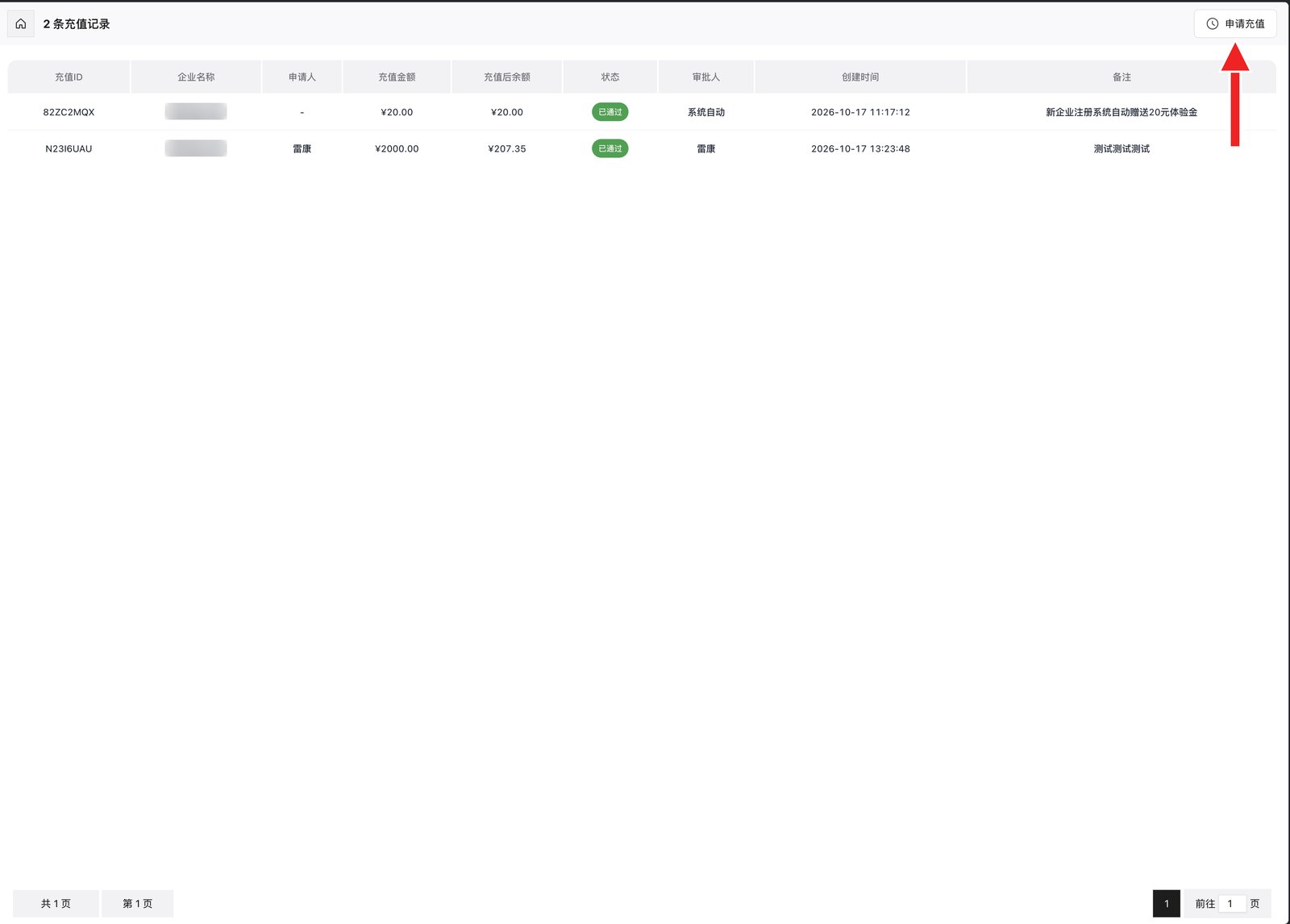Open the home icon button
1290x924 pixels.
pos(21,24)
